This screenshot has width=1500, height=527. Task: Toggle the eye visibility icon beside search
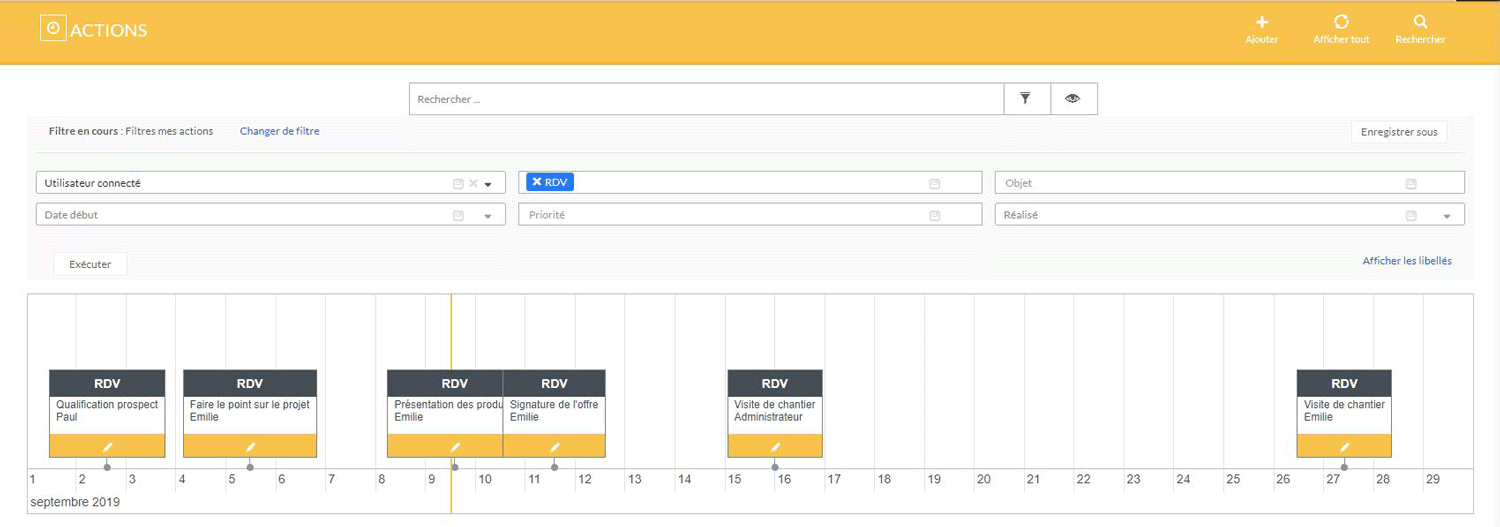click(1073, 99)
